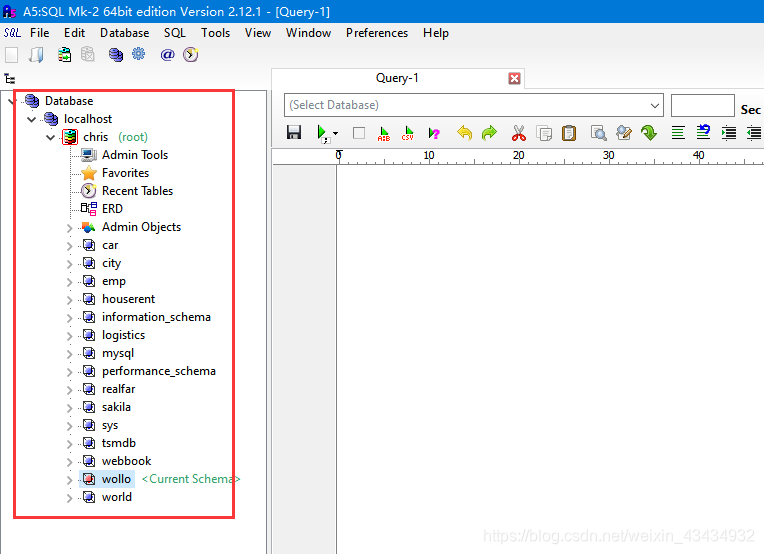764x554 pixels.
Task: Redo with the green arrow icon
Action: pos(489,133)
